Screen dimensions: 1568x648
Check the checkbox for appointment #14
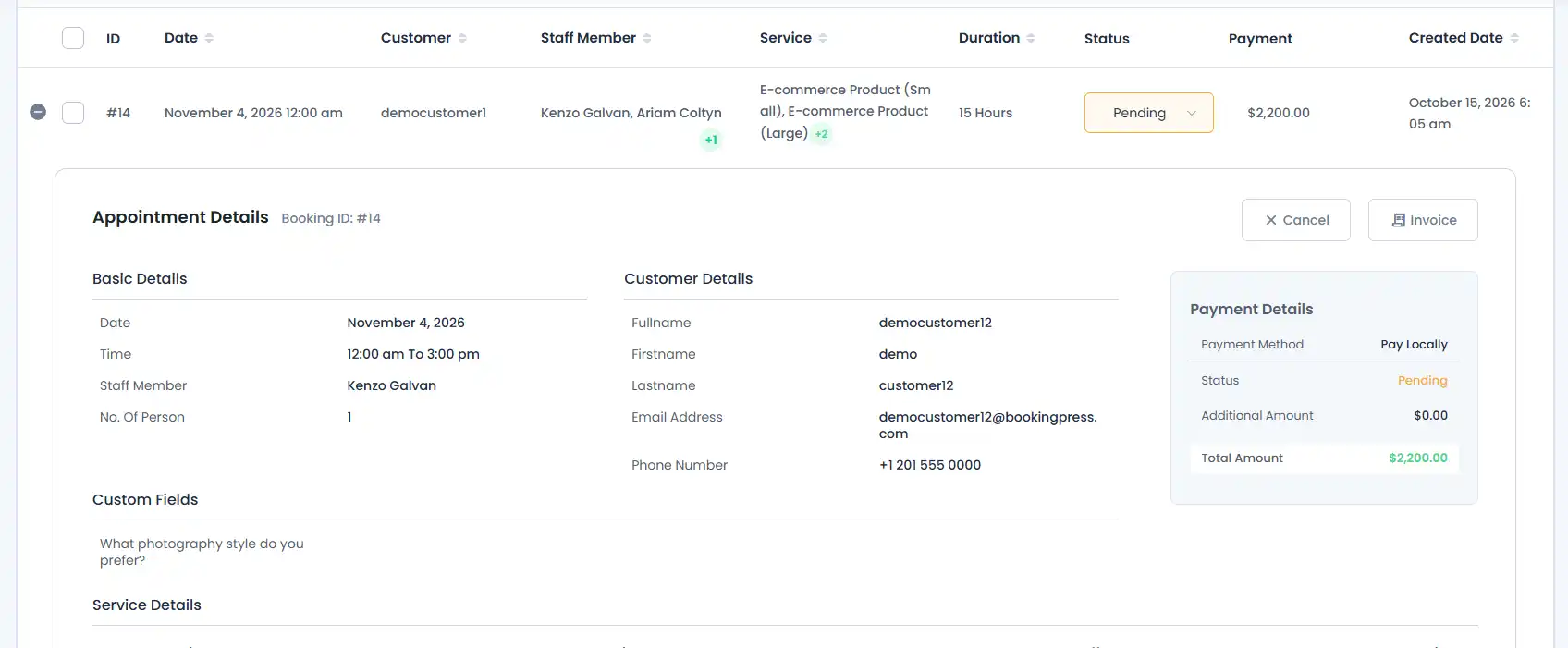tap(73, 113)
